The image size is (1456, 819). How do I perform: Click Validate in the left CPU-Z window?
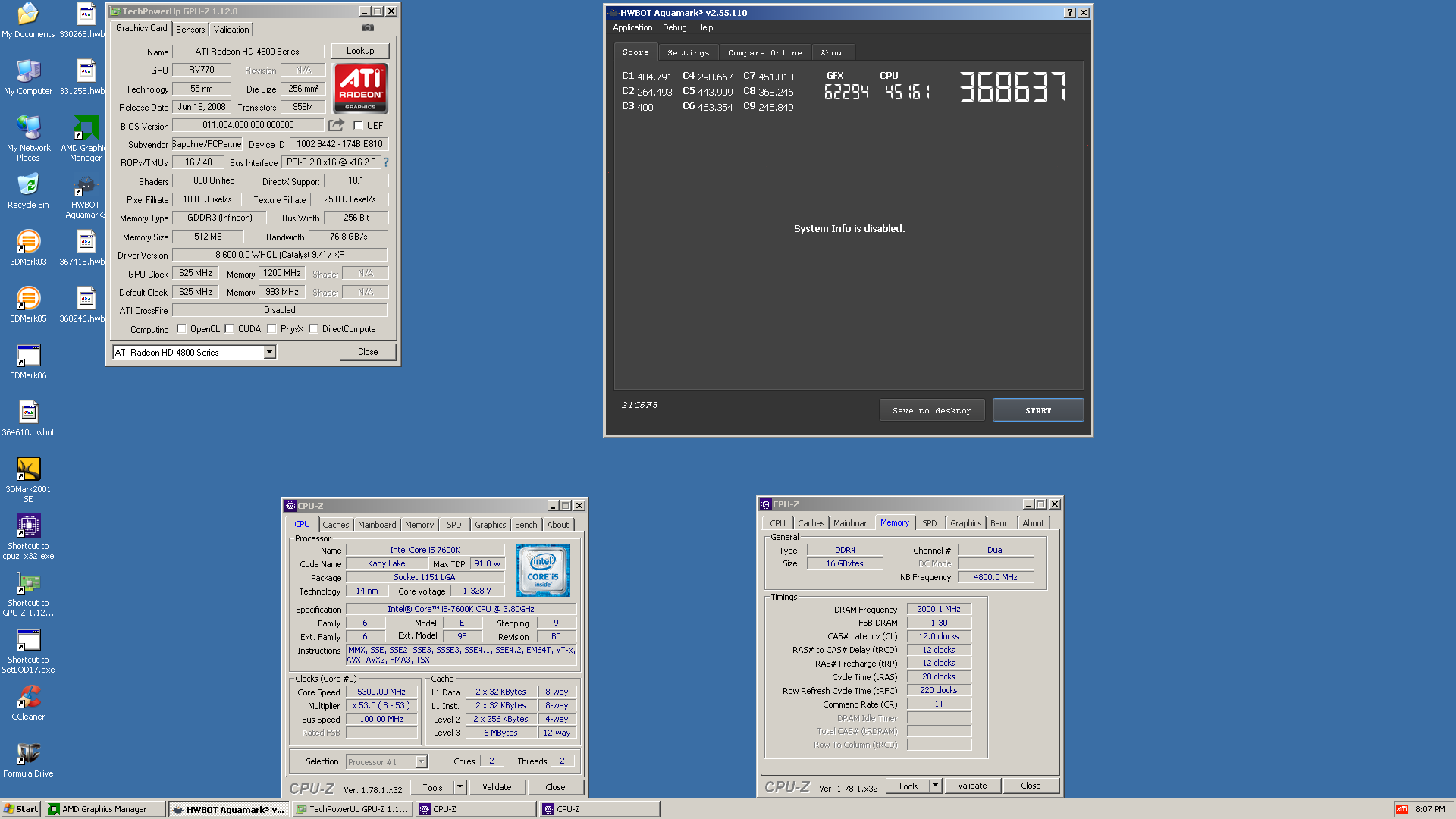(497, 787)
